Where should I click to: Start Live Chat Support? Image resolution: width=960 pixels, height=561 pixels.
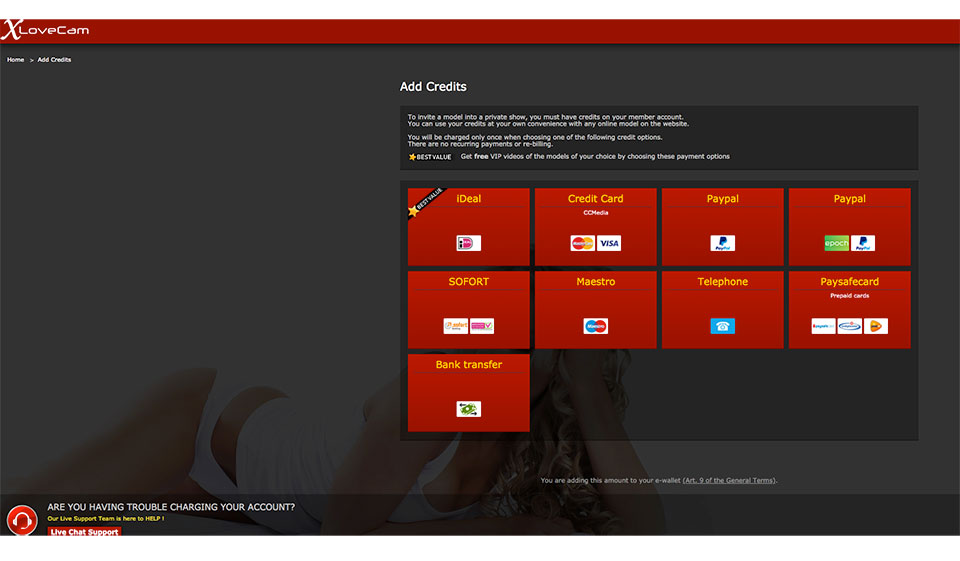pos(84,532)
